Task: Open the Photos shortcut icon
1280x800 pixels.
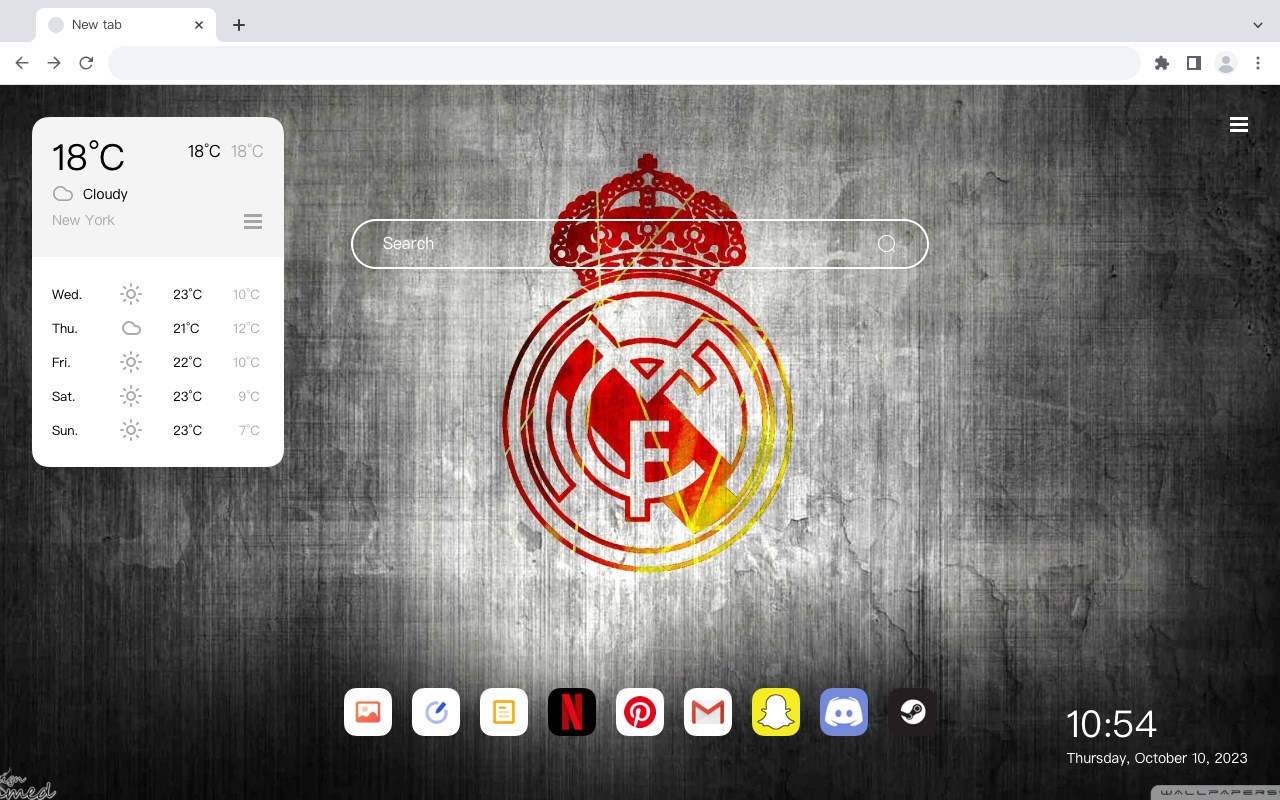Action: tap(368, 712)
